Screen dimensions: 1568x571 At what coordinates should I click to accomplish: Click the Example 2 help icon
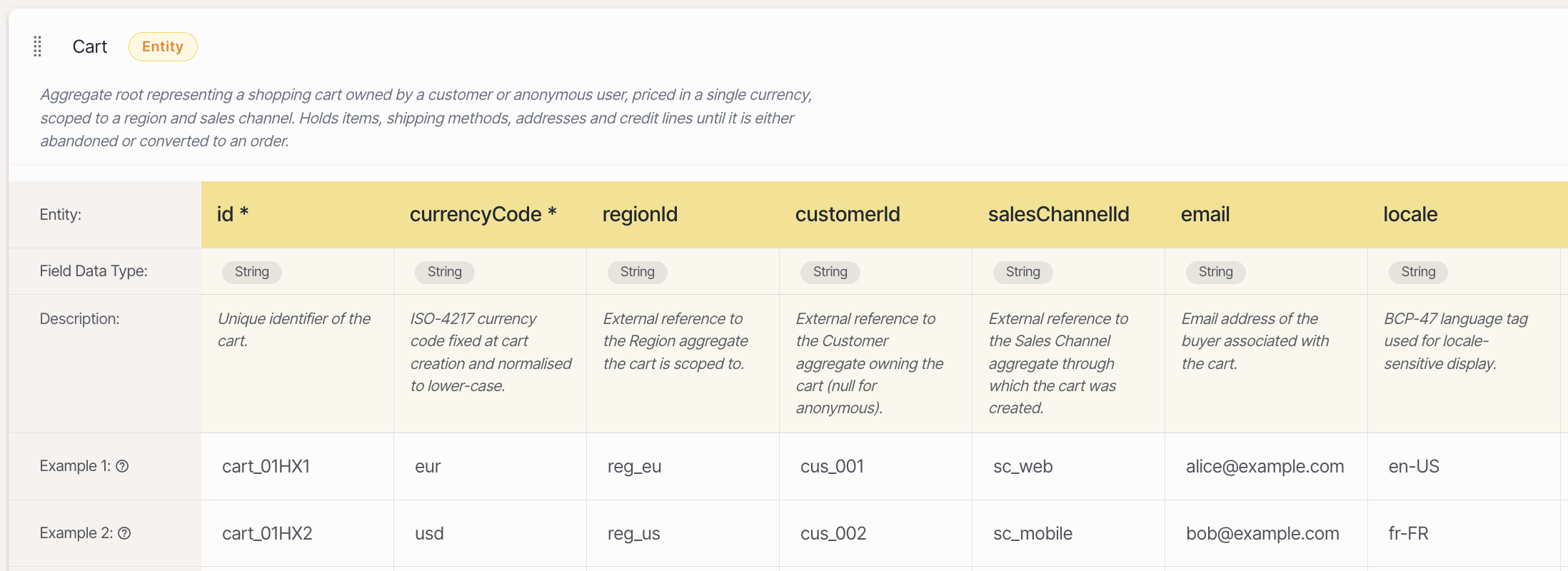(124, 533)
